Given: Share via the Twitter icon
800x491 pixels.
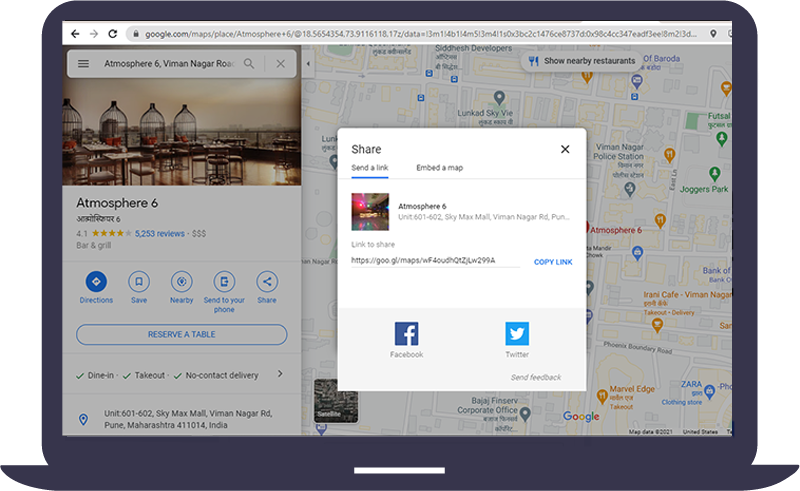Looking at the screenshot, I should click(x=517, y=334).
